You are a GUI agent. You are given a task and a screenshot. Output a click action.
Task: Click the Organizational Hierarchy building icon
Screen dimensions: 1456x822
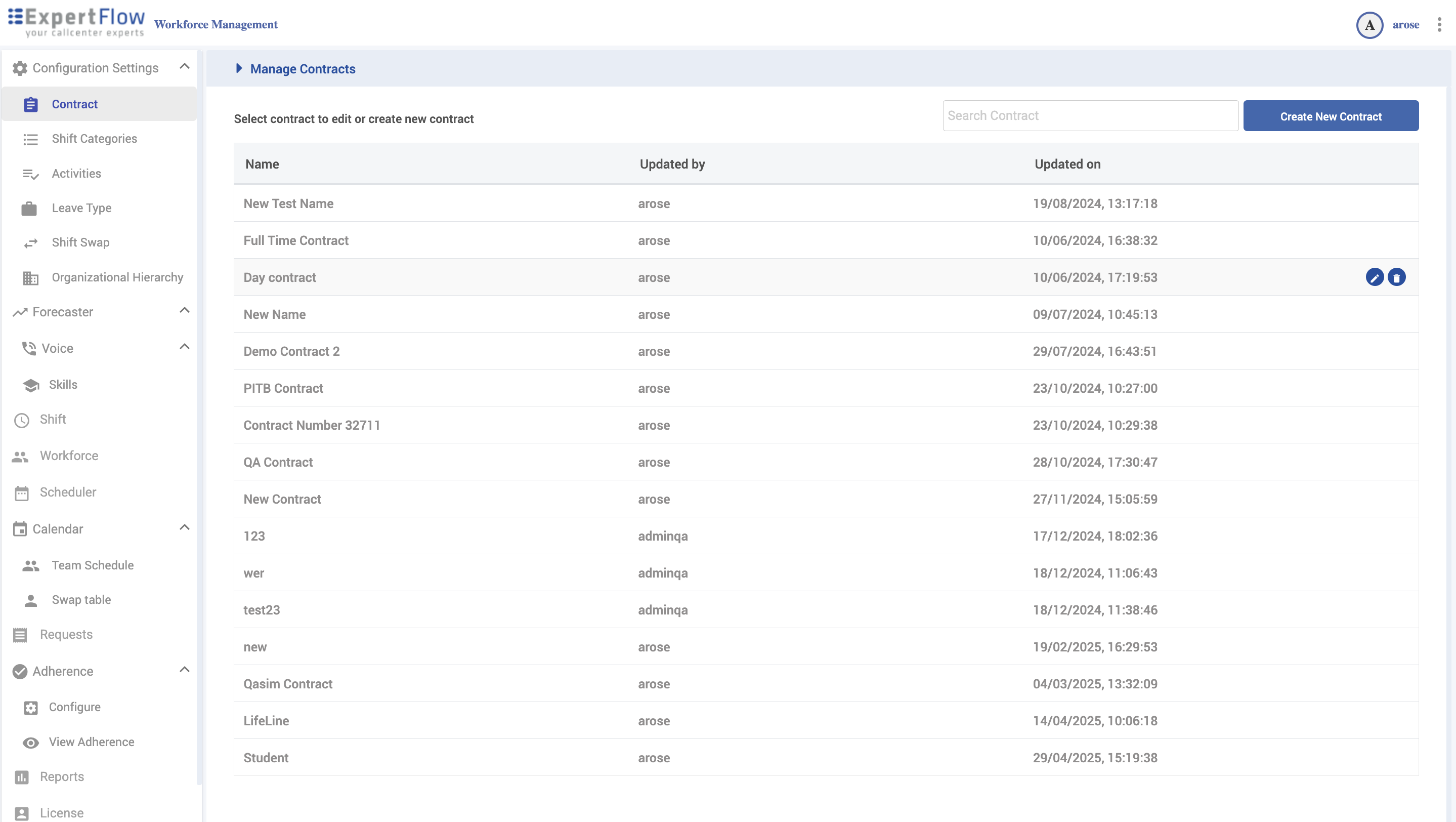30,278
